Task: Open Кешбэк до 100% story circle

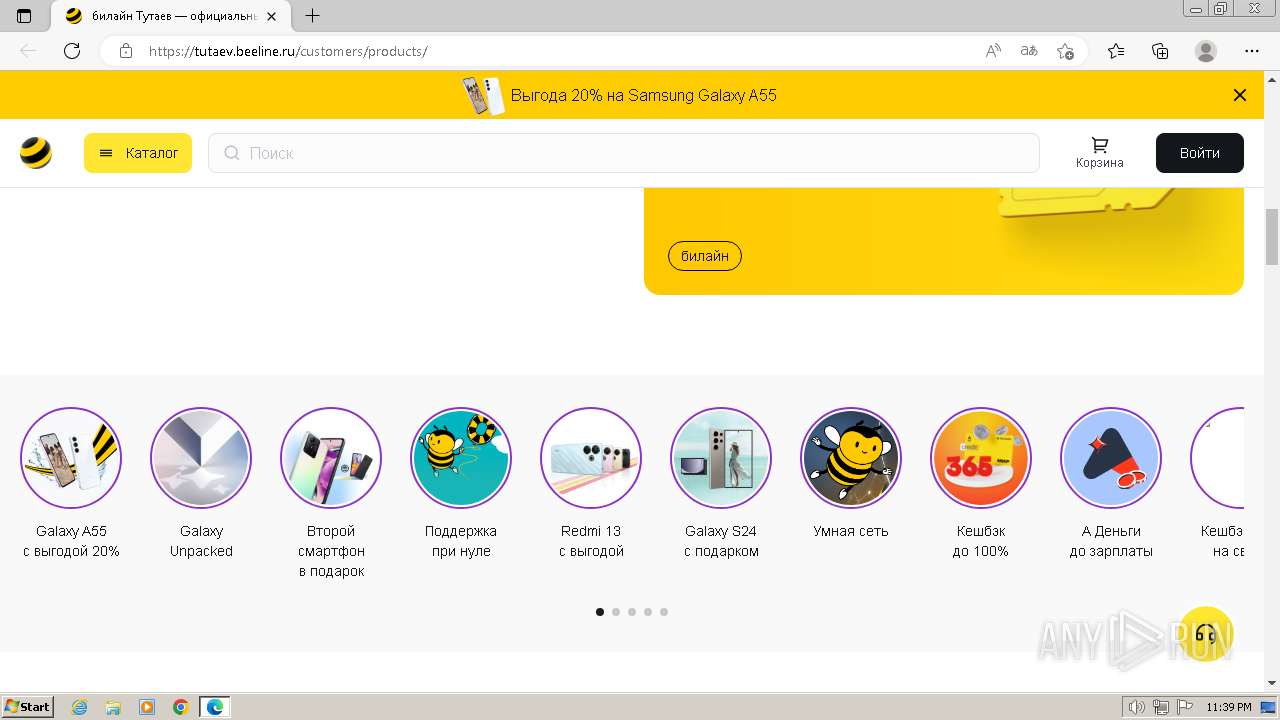Action: coord(981,458)
